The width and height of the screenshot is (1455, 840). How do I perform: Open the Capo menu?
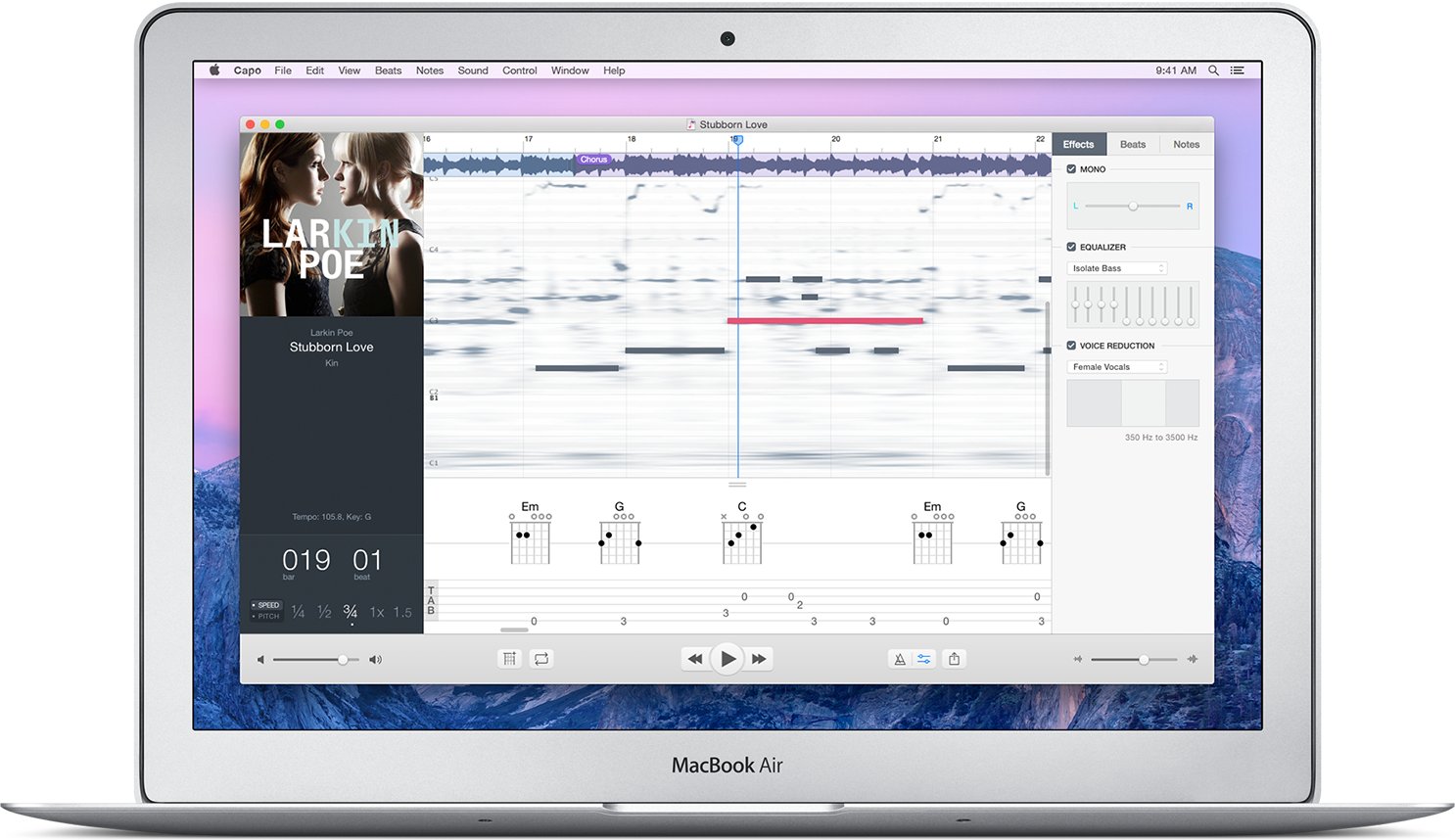(248, 70)
